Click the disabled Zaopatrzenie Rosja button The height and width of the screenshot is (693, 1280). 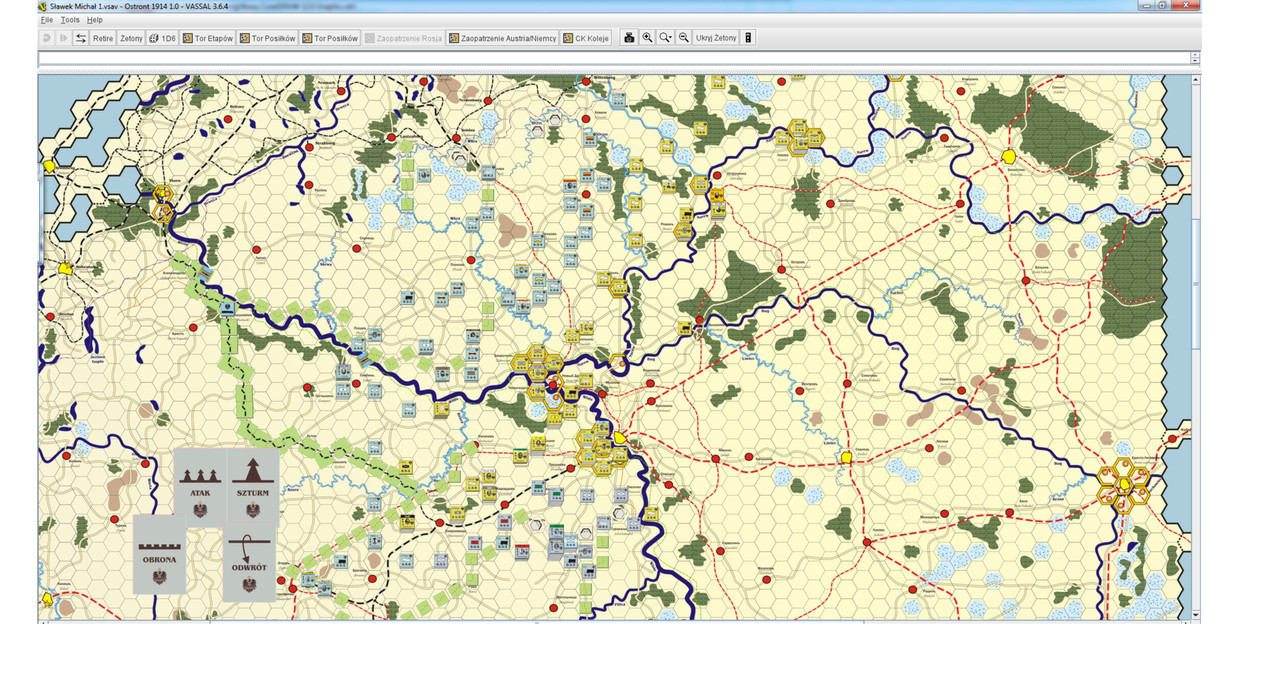[x=404, y=38]
